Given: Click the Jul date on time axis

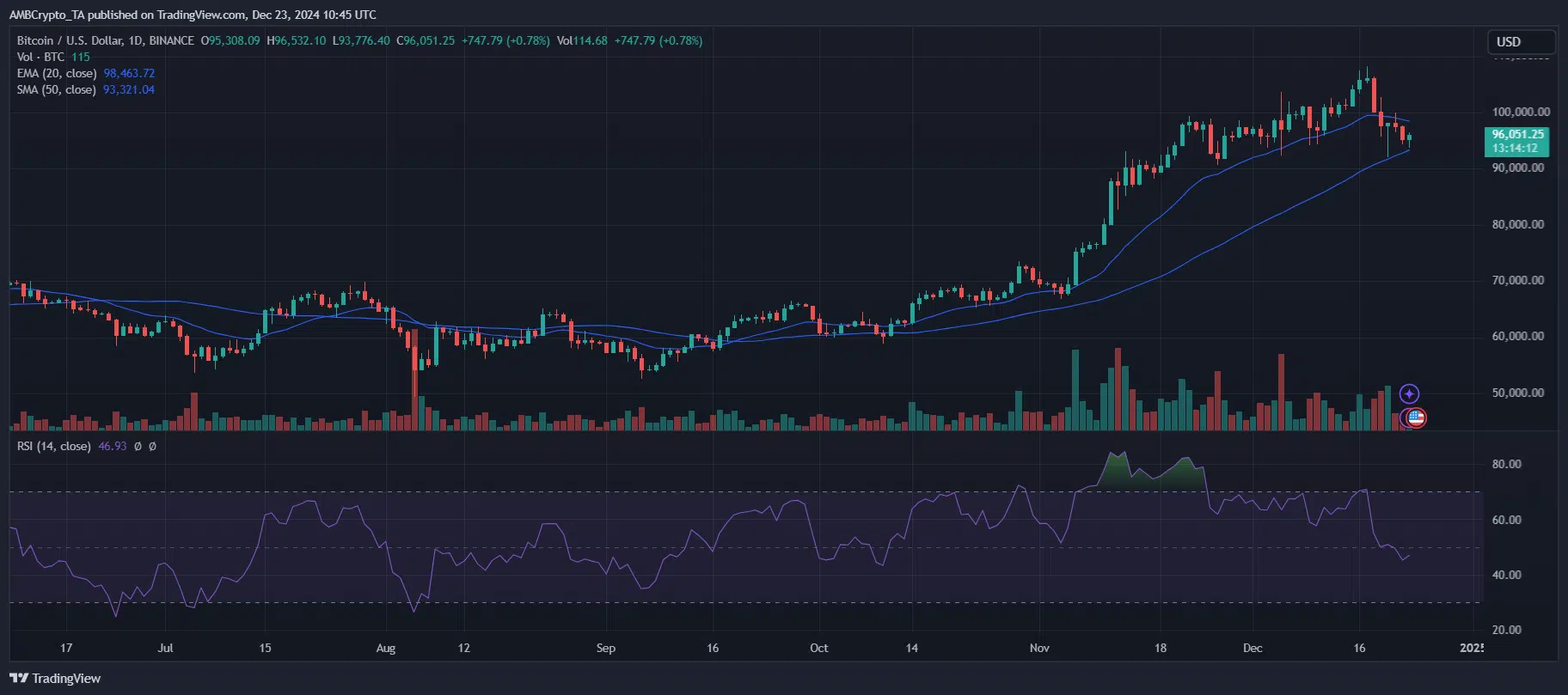Looking at the screenshot, I should pyautogui.click(x=165, y=648).
